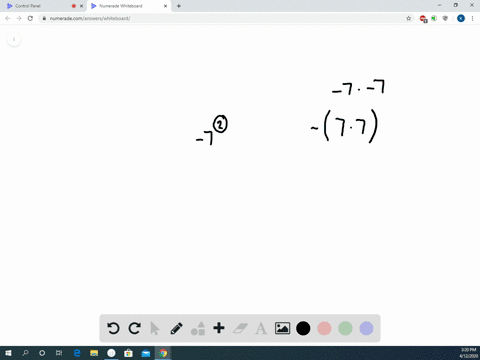Bookmark this page with star icon
Image resolution: width=480 pixels, height=360 pixels.
point(409,18)
